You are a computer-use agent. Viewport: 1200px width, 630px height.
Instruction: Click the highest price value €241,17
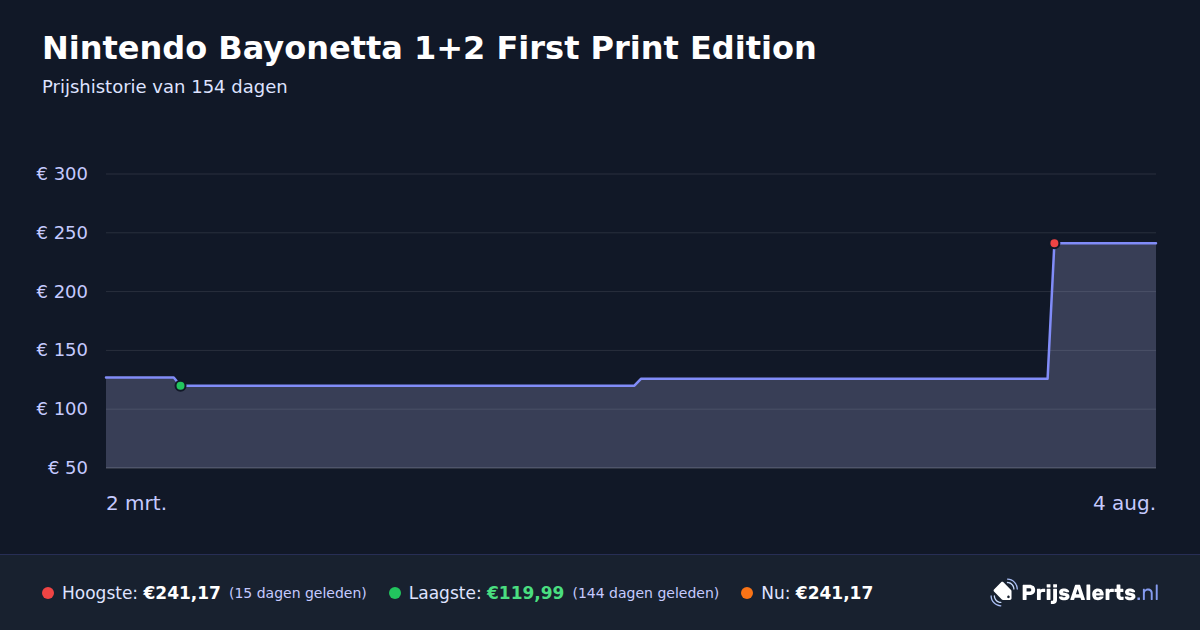(182, 593)
